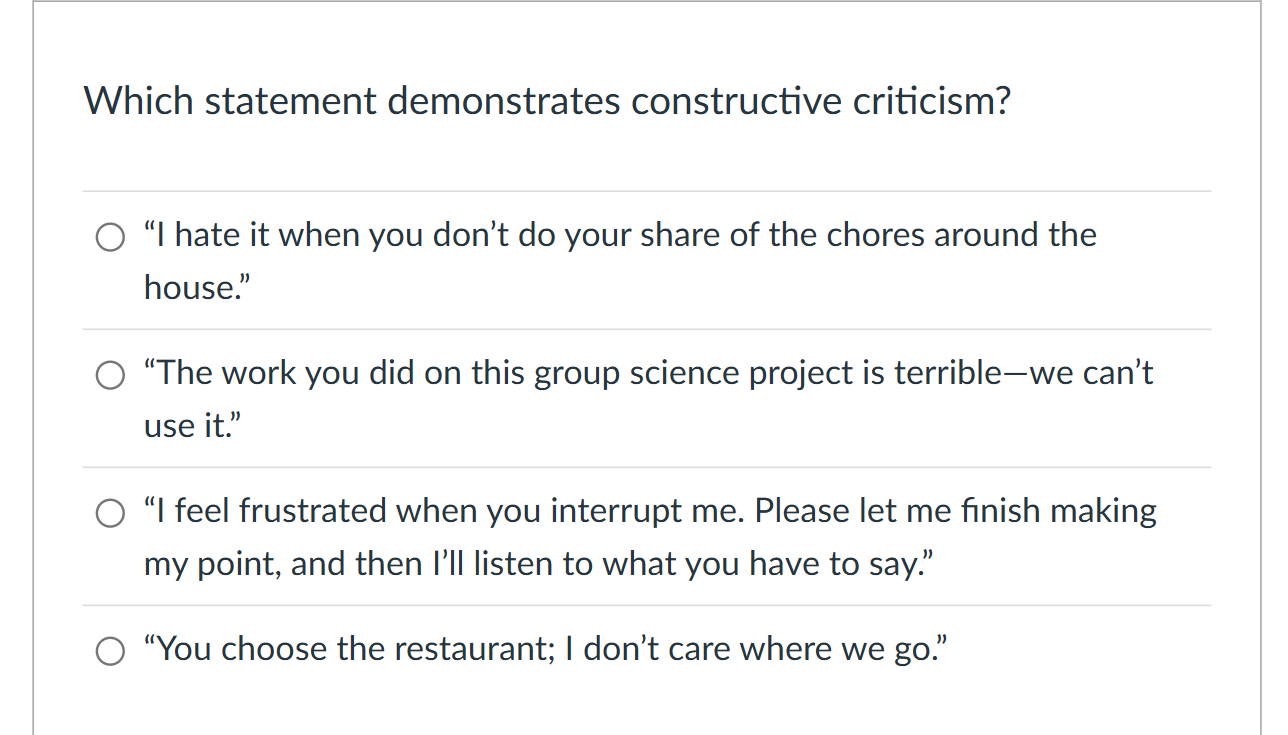The width and height of the screenshot is (1288, 735).
Task: Click "Please let me finish making" in third answer
Action: pos(955,511)
